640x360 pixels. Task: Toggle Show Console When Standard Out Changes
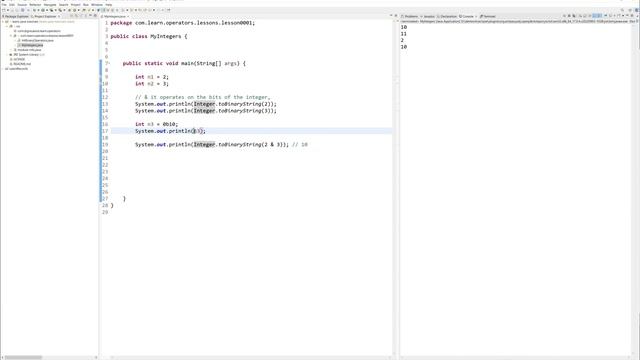point(594,16)
